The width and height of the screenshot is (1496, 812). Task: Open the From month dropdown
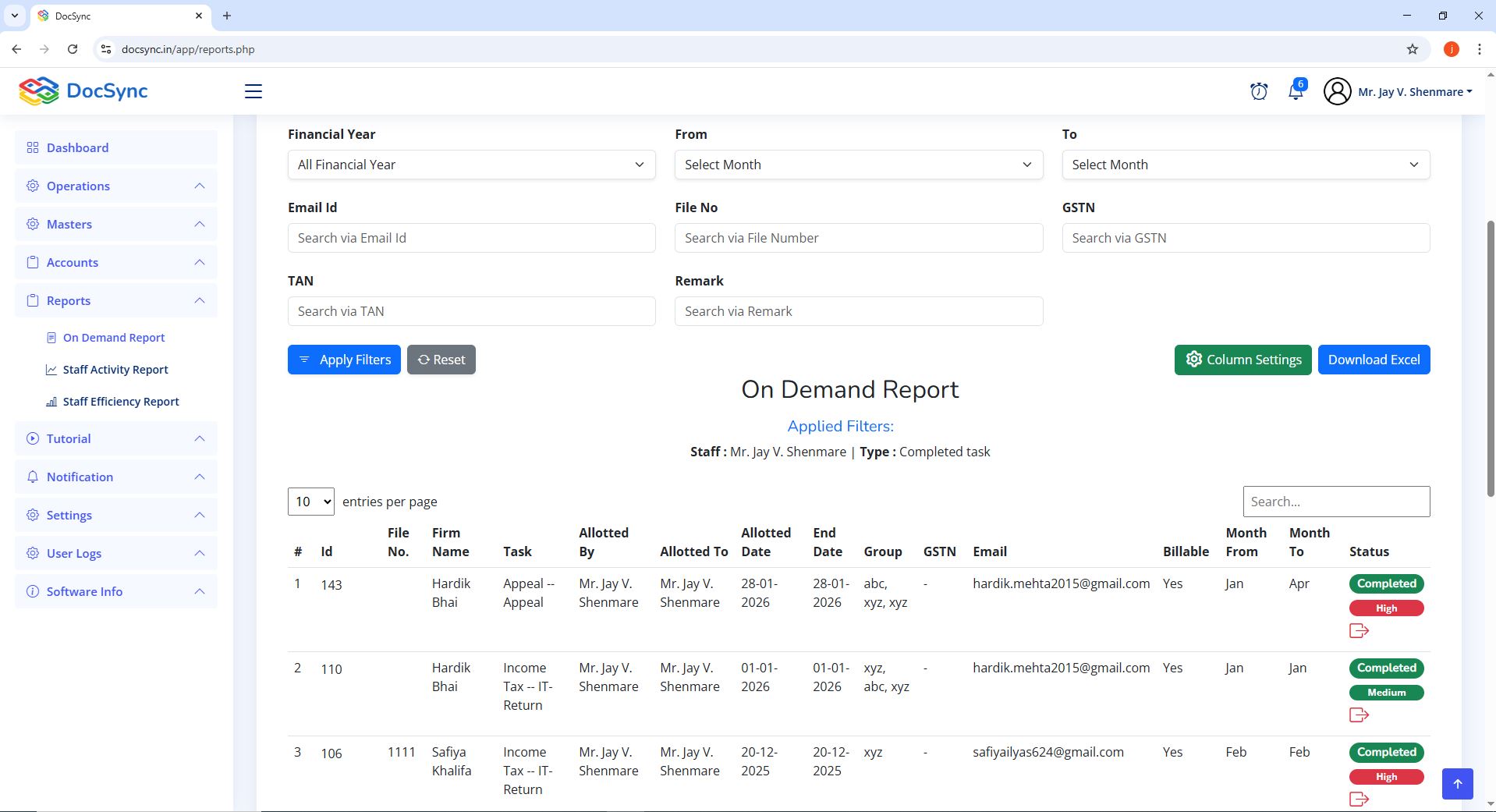tap(858, 165)
